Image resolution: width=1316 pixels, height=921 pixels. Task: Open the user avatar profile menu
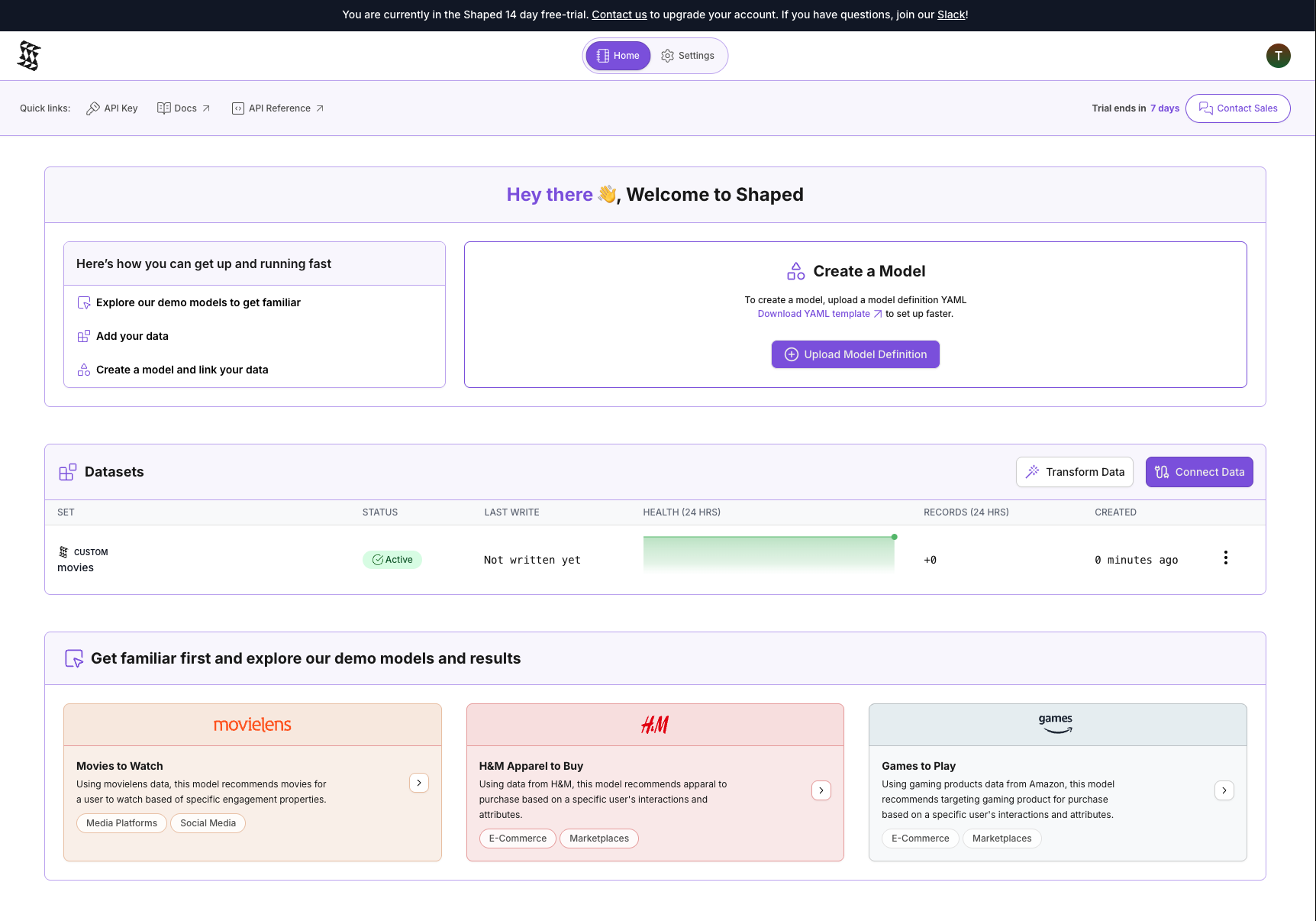pos(1278,56)
